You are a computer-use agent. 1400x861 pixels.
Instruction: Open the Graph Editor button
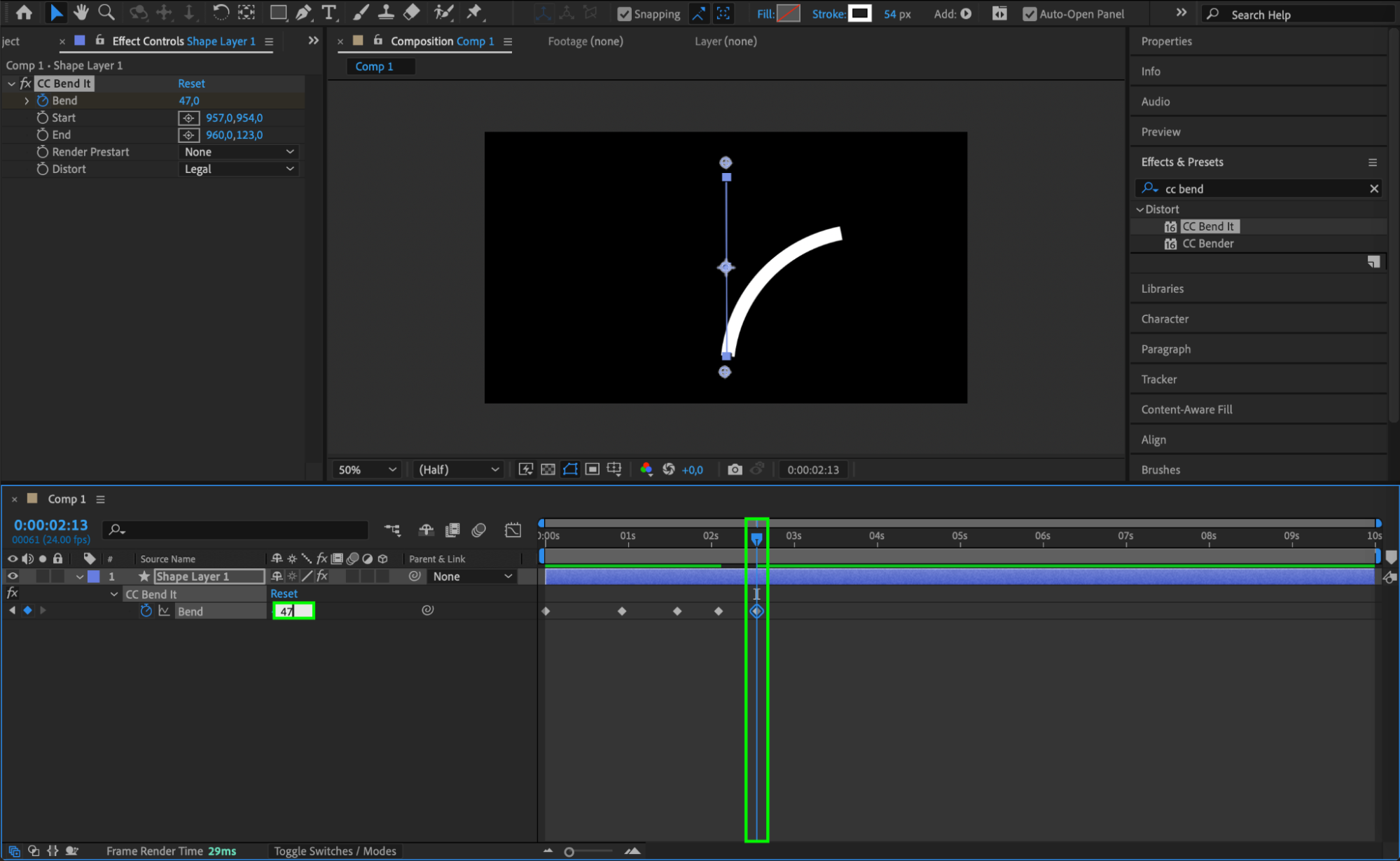[x=513, y=530]
